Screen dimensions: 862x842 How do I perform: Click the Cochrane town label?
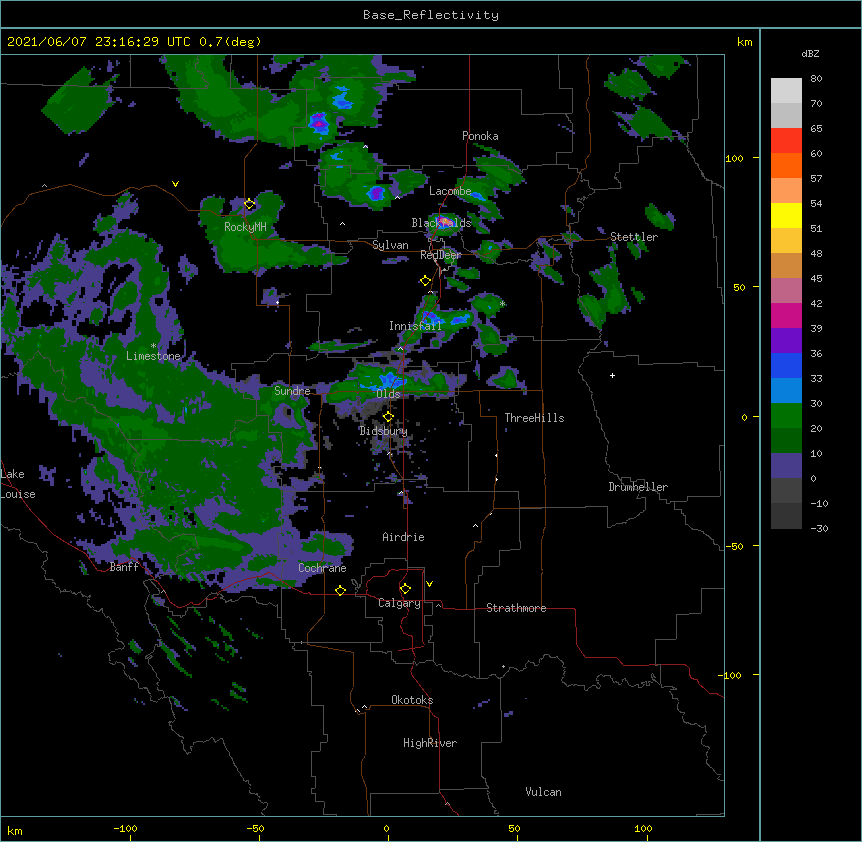pyautogui.click(x=322, y=568)
